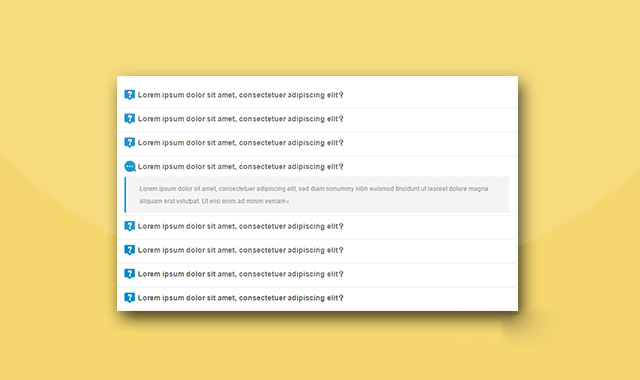This screenshot has height=380, width=640.
Task: Expand the first Lorem ipsum question title
Action: click(x=240, y=95)
